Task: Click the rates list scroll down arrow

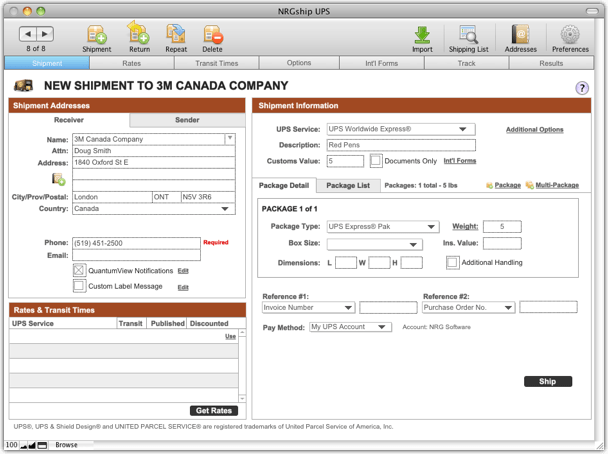Action: point(242,399)
